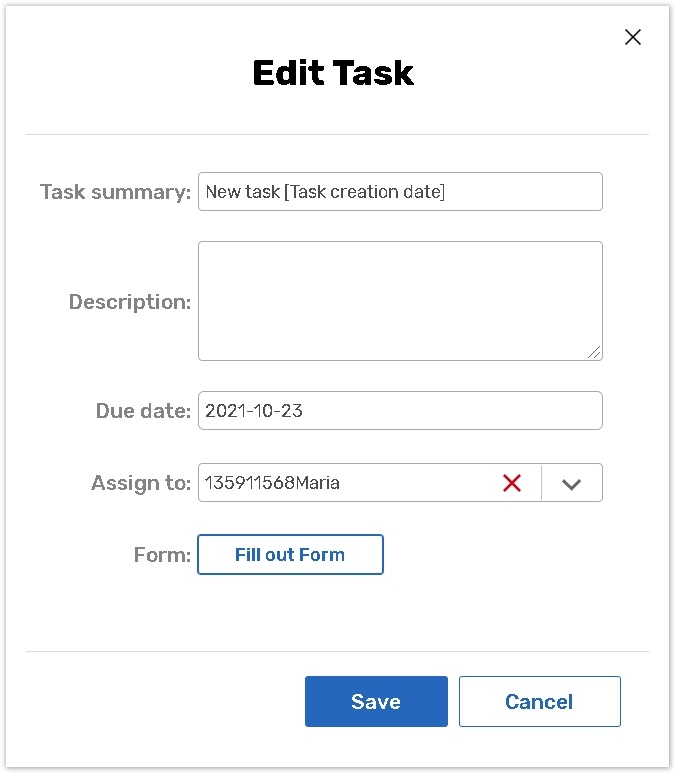Screen dimensions: 675x773
Task: Click the Form label text
Action: pos(162,555)
